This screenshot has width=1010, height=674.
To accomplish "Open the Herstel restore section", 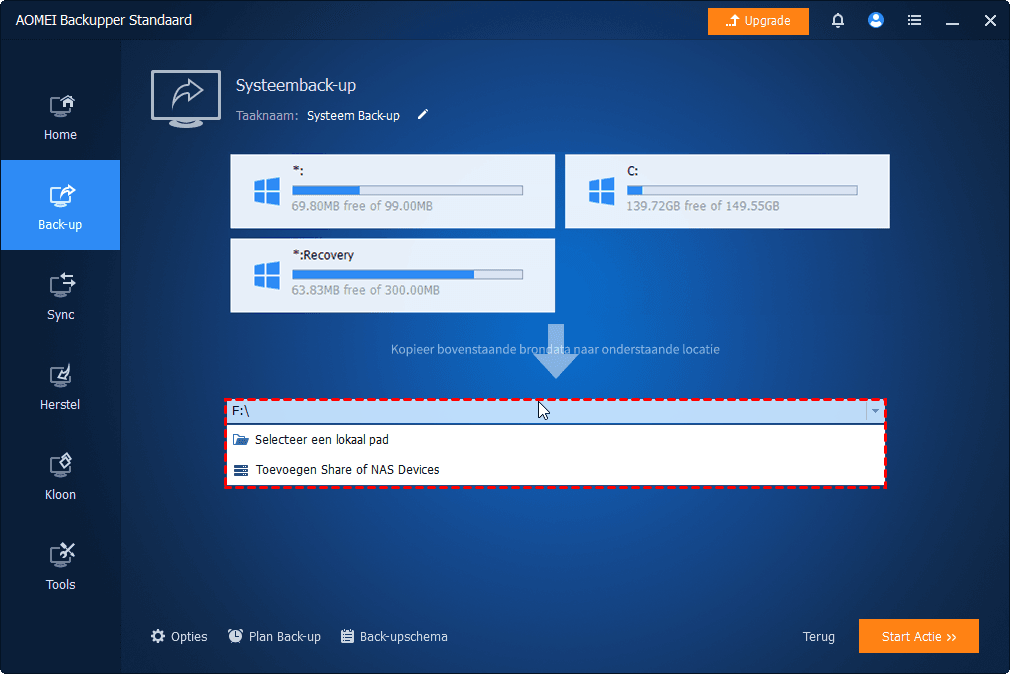I will click(60, 386).
